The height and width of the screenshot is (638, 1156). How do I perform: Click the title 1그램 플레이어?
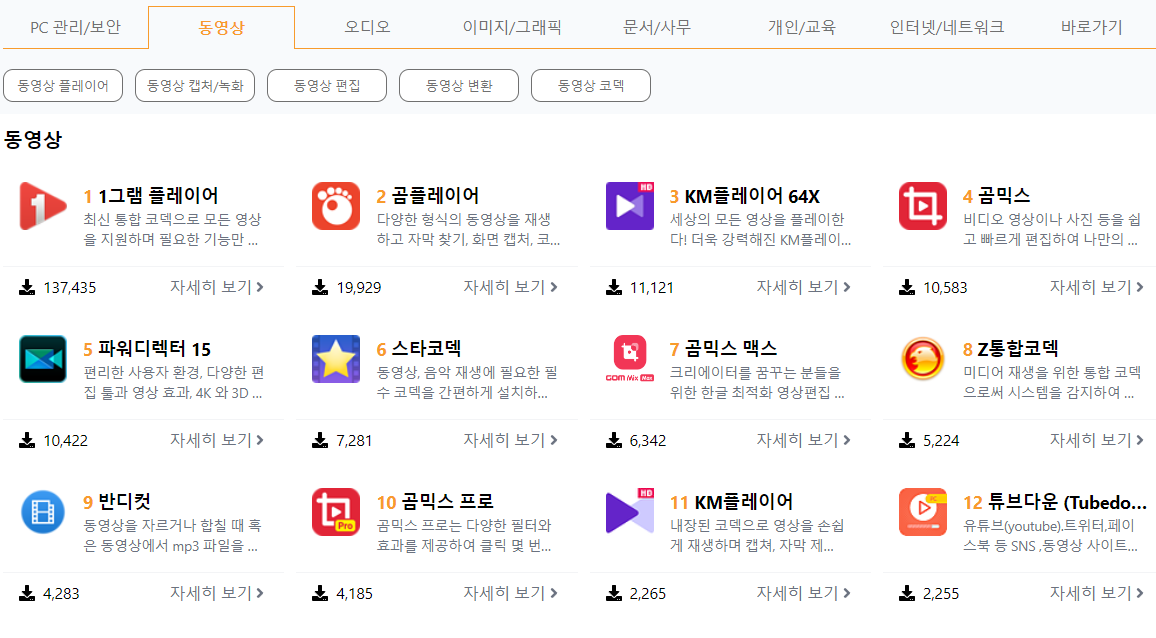tap(158, 196)
